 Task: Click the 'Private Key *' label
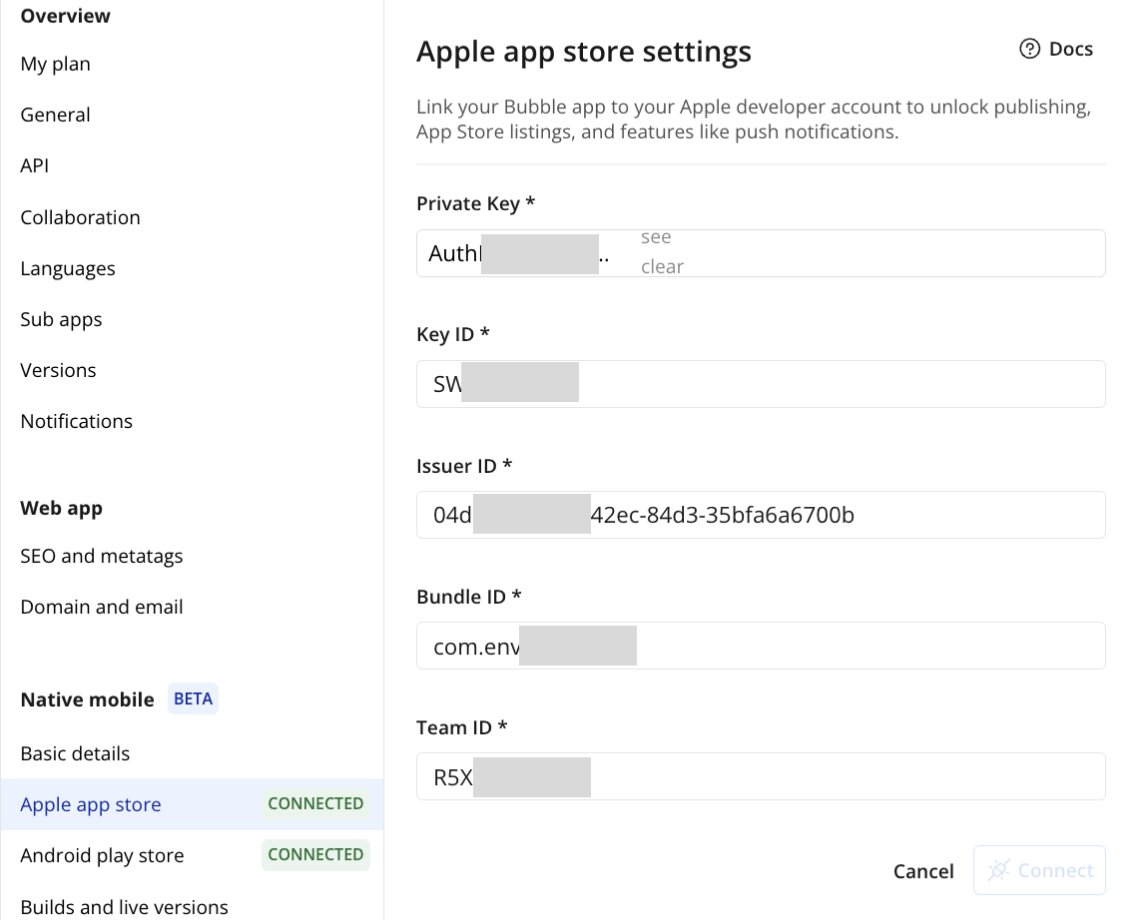point(476,204)
